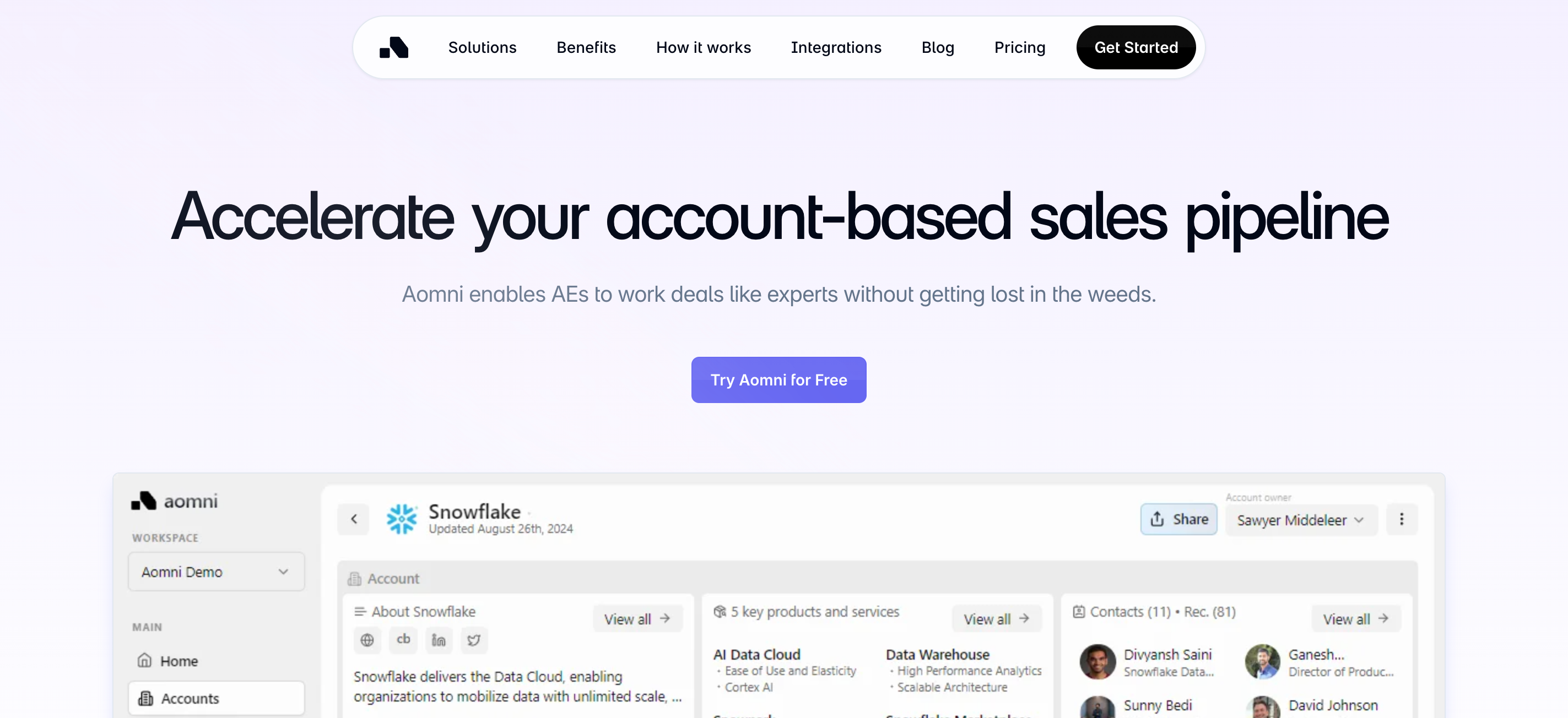Click the back arrow beside the Snowflake logo

(353, 519)
